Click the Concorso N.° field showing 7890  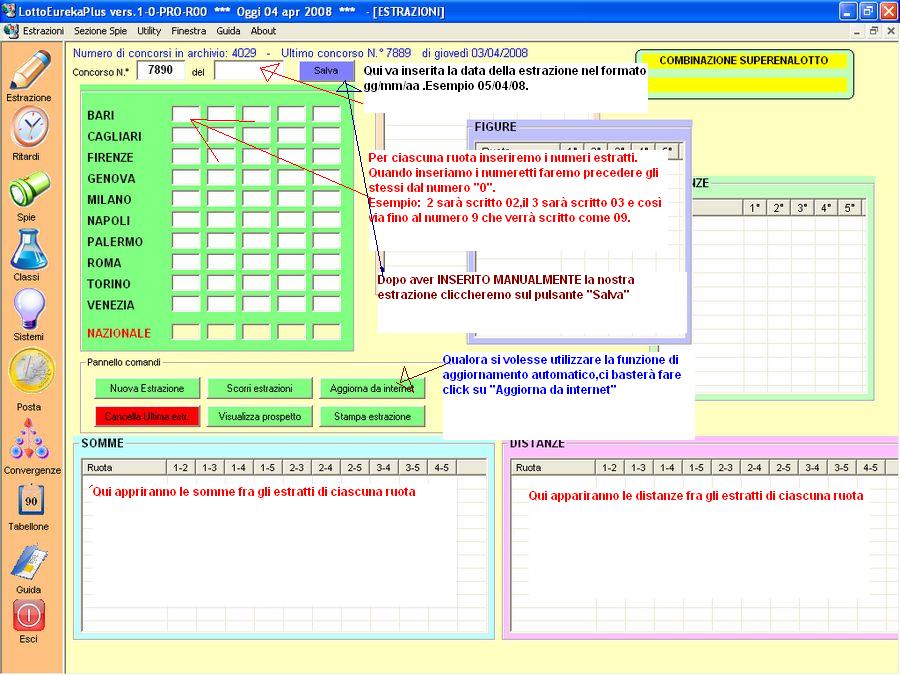coord(160,70)
